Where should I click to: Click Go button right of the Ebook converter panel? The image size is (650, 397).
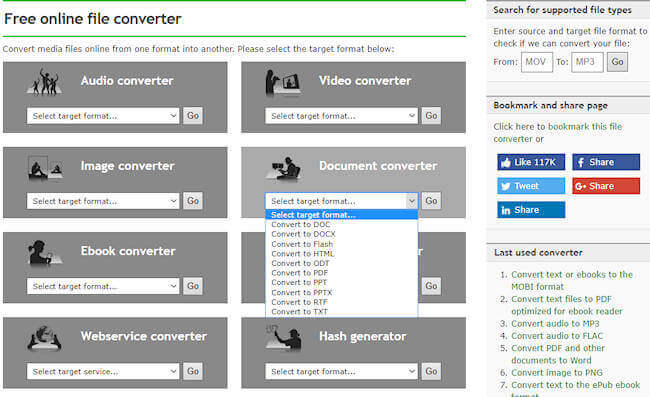(x=431, y=286)
